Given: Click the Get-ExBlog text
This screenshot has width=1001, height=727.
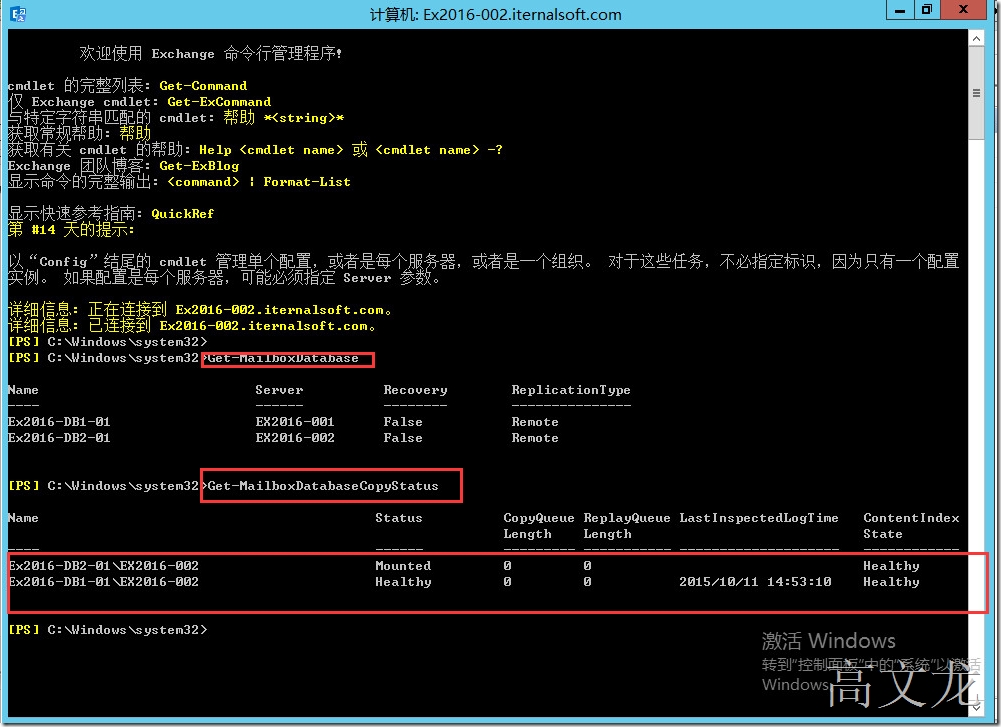Looking at the screenshot, I should [199, 166].
